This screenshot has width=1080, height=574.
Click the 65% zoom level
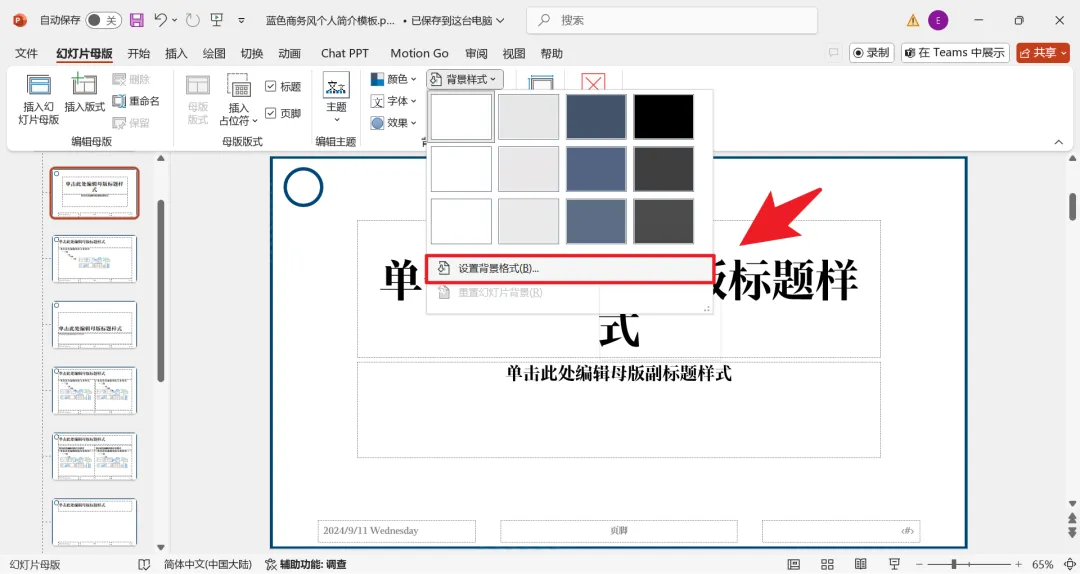pyautogui.click(x=1043, y=564)
